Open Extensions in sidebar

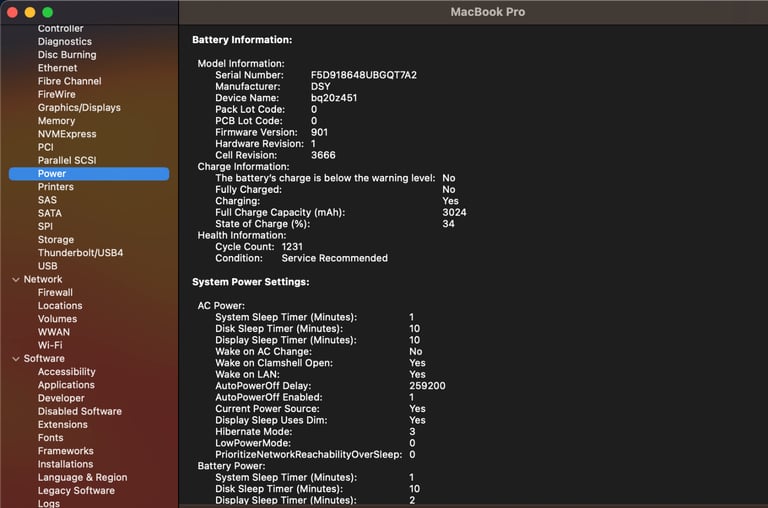click(63, 425)
